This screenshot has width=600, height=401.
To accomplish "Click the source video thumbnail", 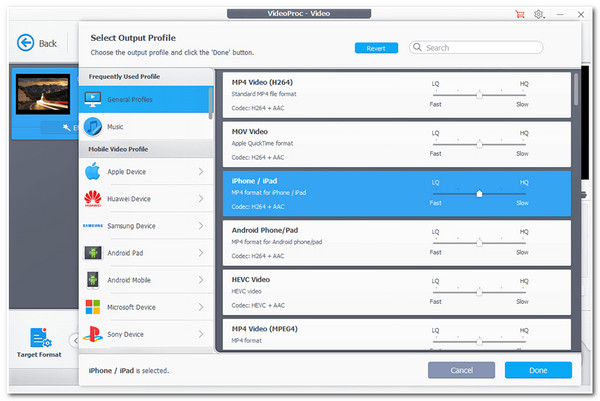I will (x=43, y=94).
